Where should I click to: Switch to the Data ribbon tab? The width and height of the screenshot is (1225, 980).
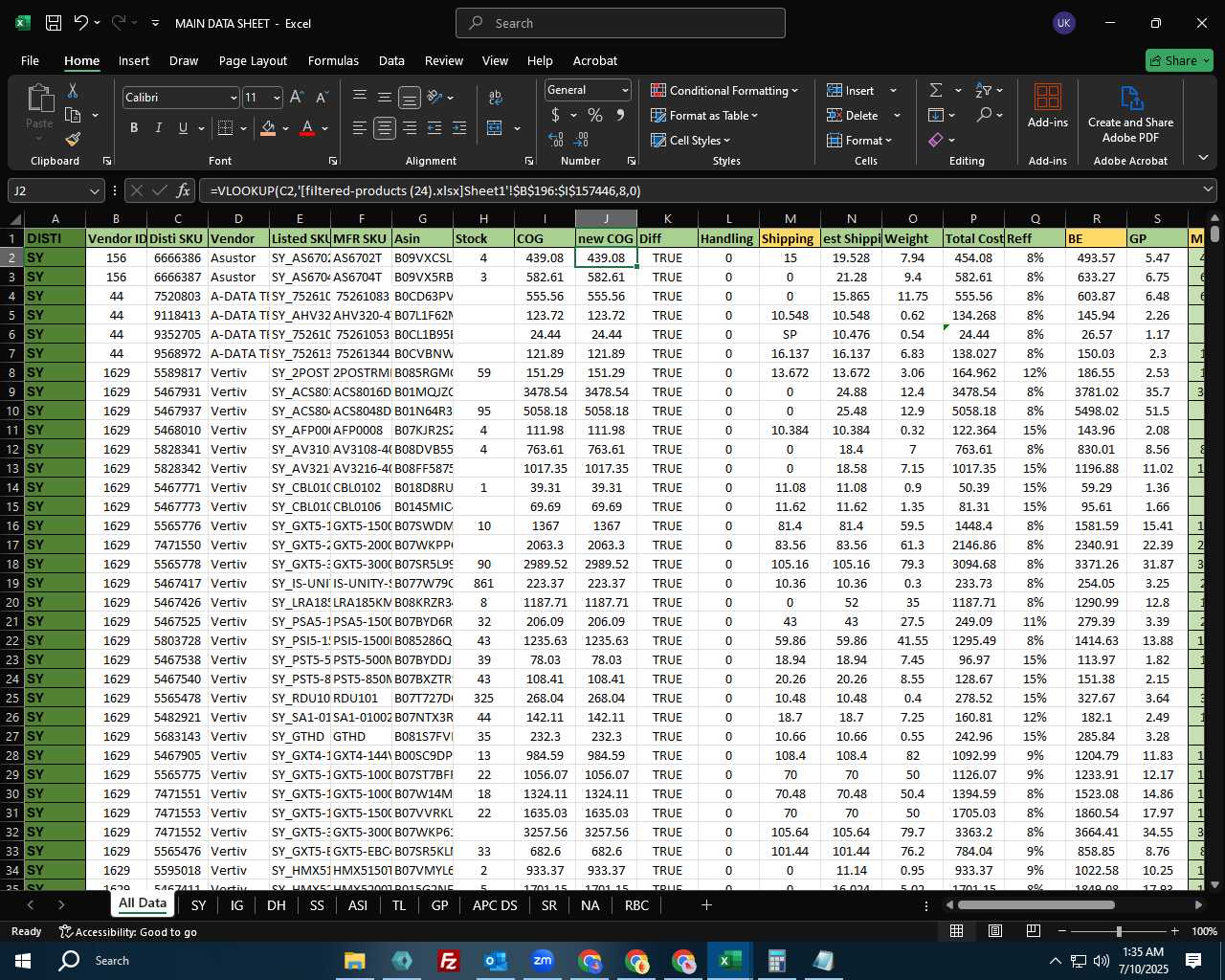coord(391,60)
